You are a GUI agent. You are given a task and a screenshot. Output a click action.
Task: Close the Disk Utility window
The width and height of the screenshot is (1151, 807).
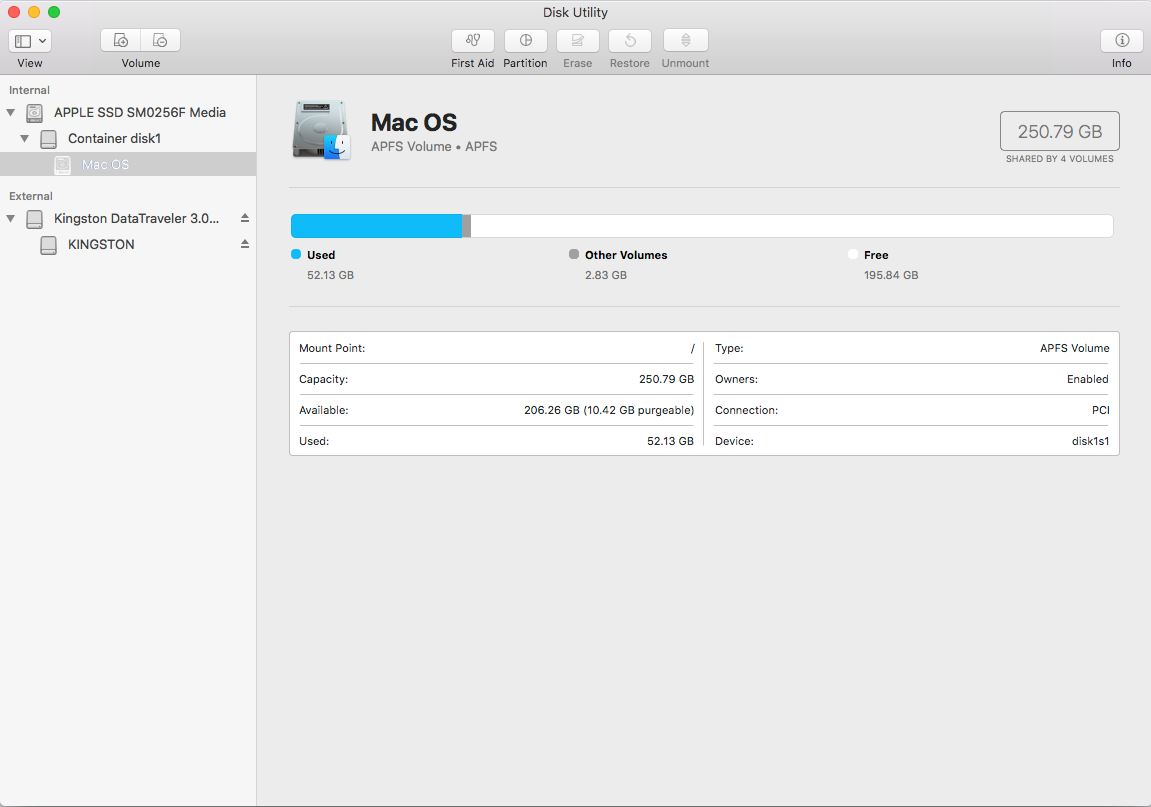coord(14,12)
